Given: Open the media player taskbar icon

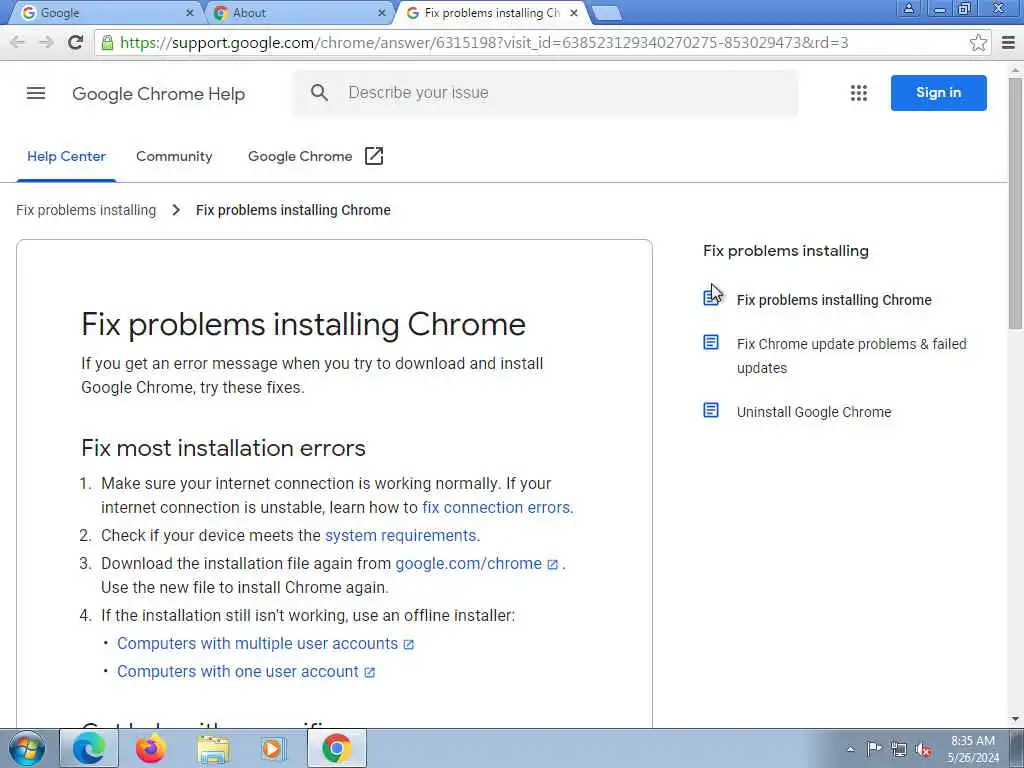Looking at the screenshot, I should point(274,748).
